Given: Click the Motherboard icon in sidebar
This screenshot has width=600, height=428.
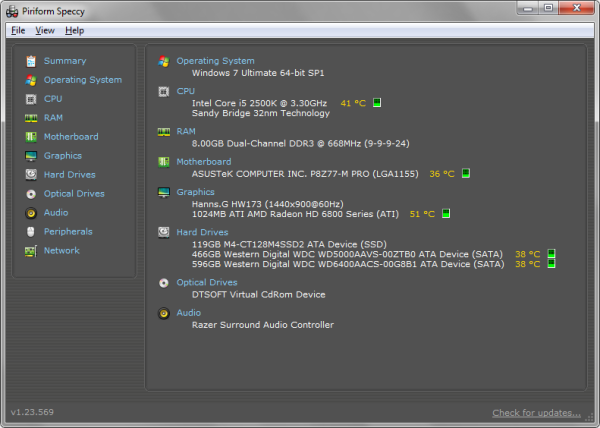Looking at the screenshot, I should (x=31, y=137).
